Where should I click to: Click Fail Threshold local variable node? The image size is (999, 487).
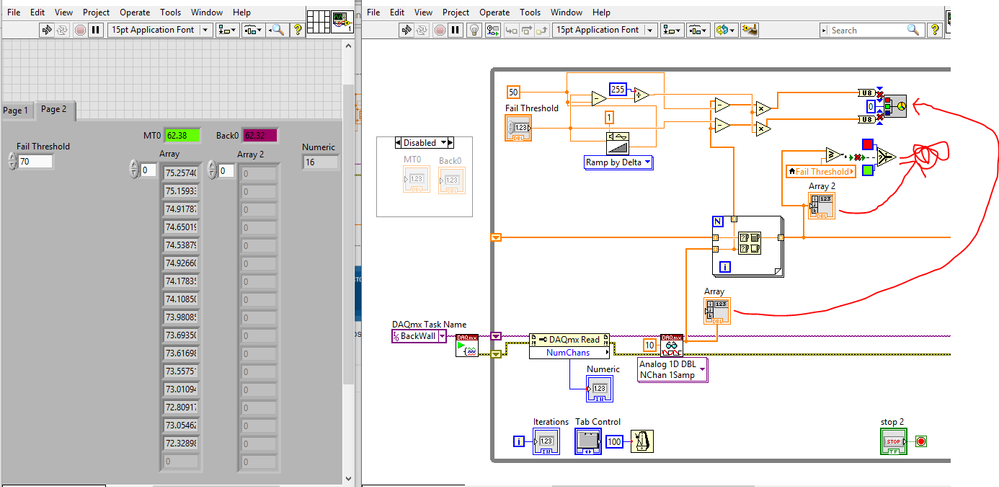click(821, 171)
